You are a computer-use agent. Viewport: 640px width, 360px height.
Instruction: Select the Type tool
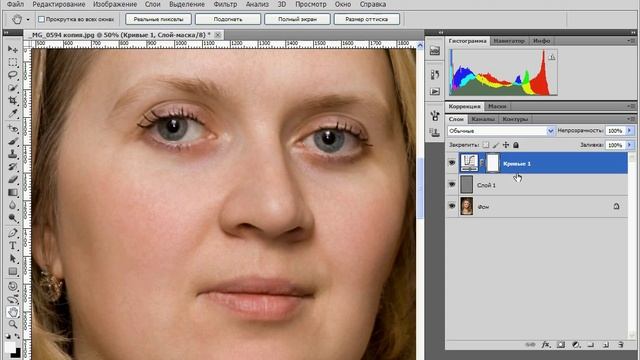(13, 246)
